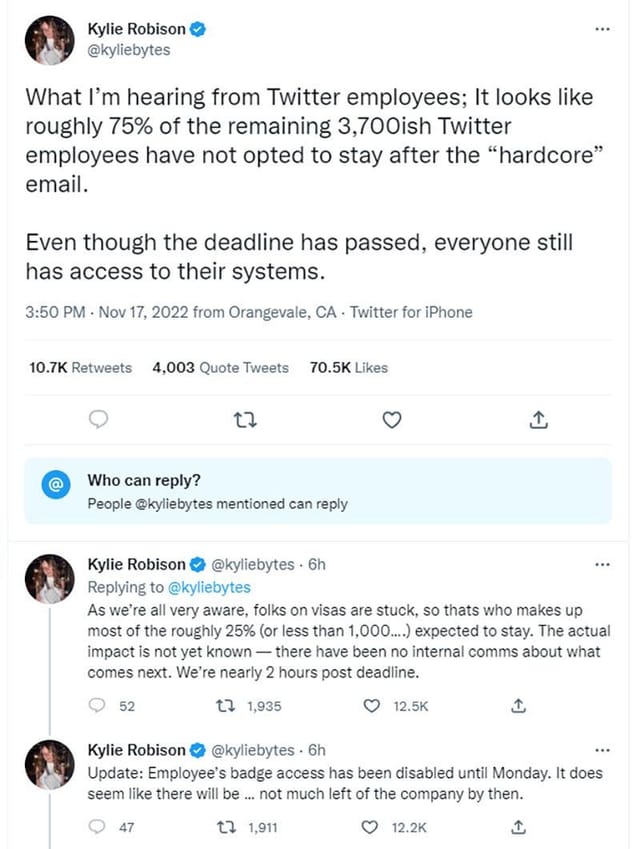View the 10.7K Retweets list

pos(79,367)
